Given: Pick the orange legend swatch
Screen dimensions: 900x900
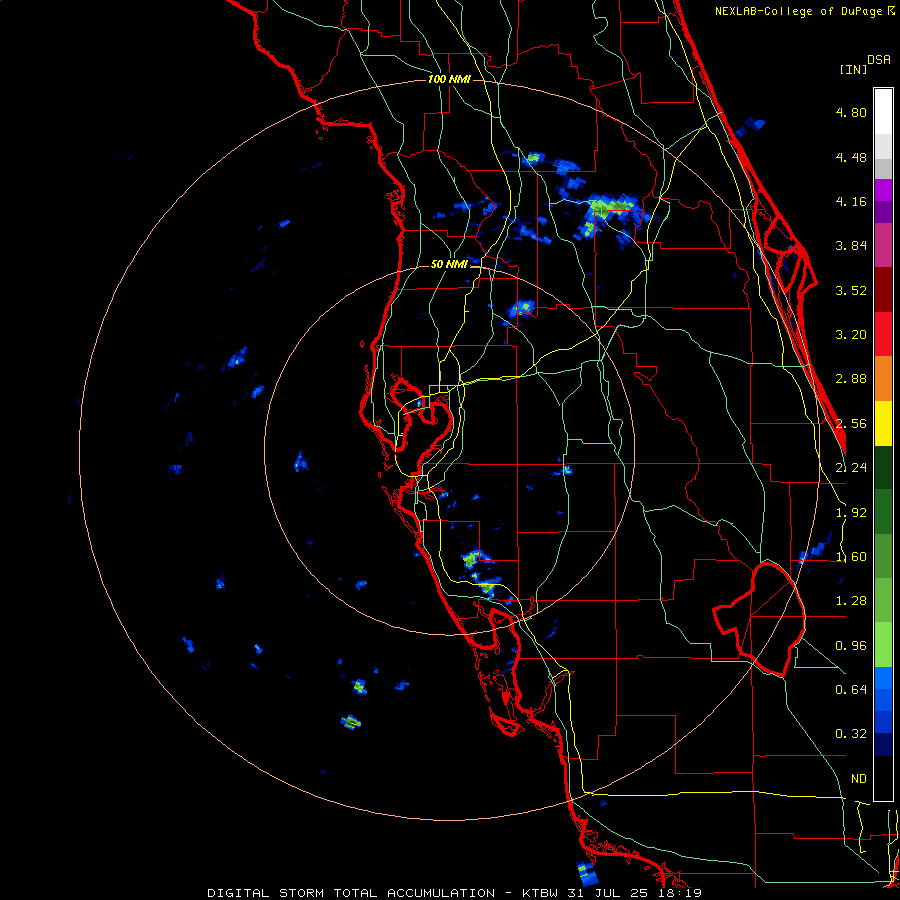Looking at the screenshot, I should tap(883, 379).
